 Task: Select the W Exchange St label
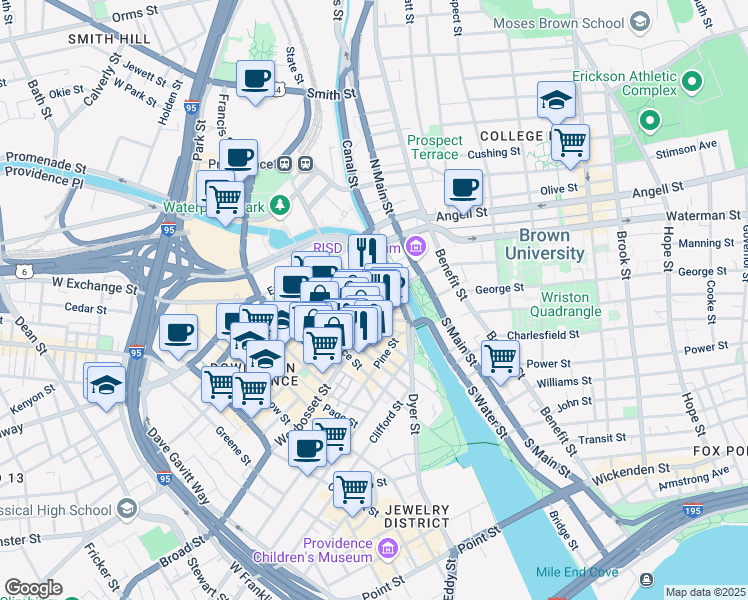click(95, 286)
